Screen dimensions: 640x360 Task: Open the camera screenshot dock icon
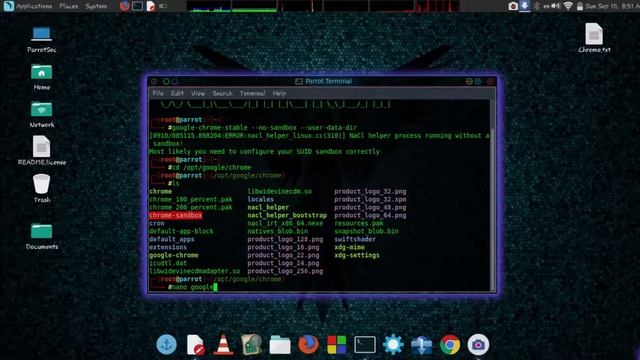[x=478, y=344]
